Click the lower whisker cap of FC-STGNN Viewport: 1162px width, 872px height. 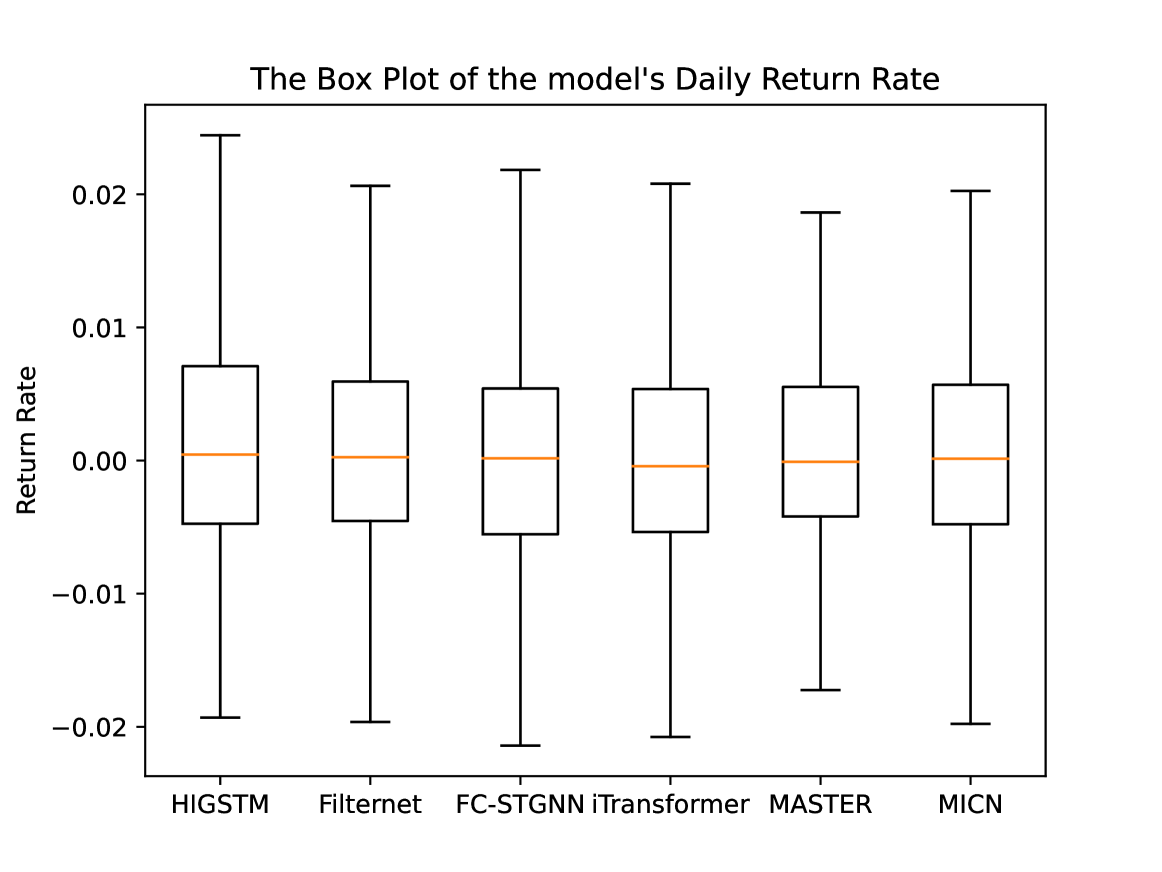pyautogui.click(x=520, y=746)
